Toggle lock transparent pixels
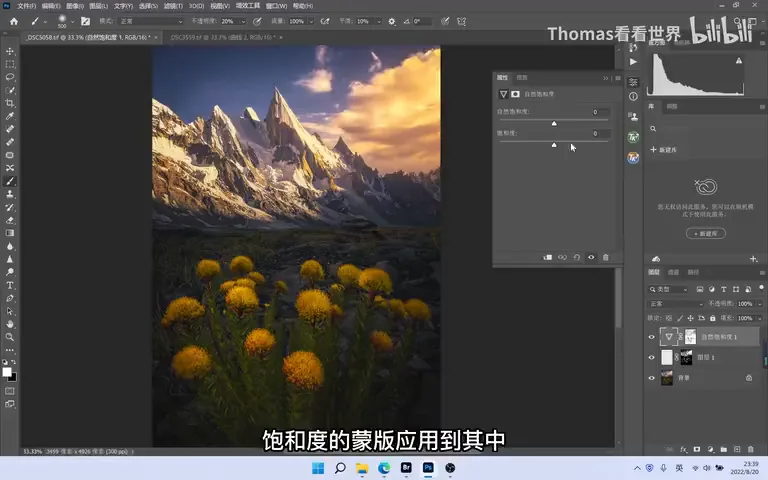Image resolution: width=768 pixels, height=480 pixels. [669, 318]
